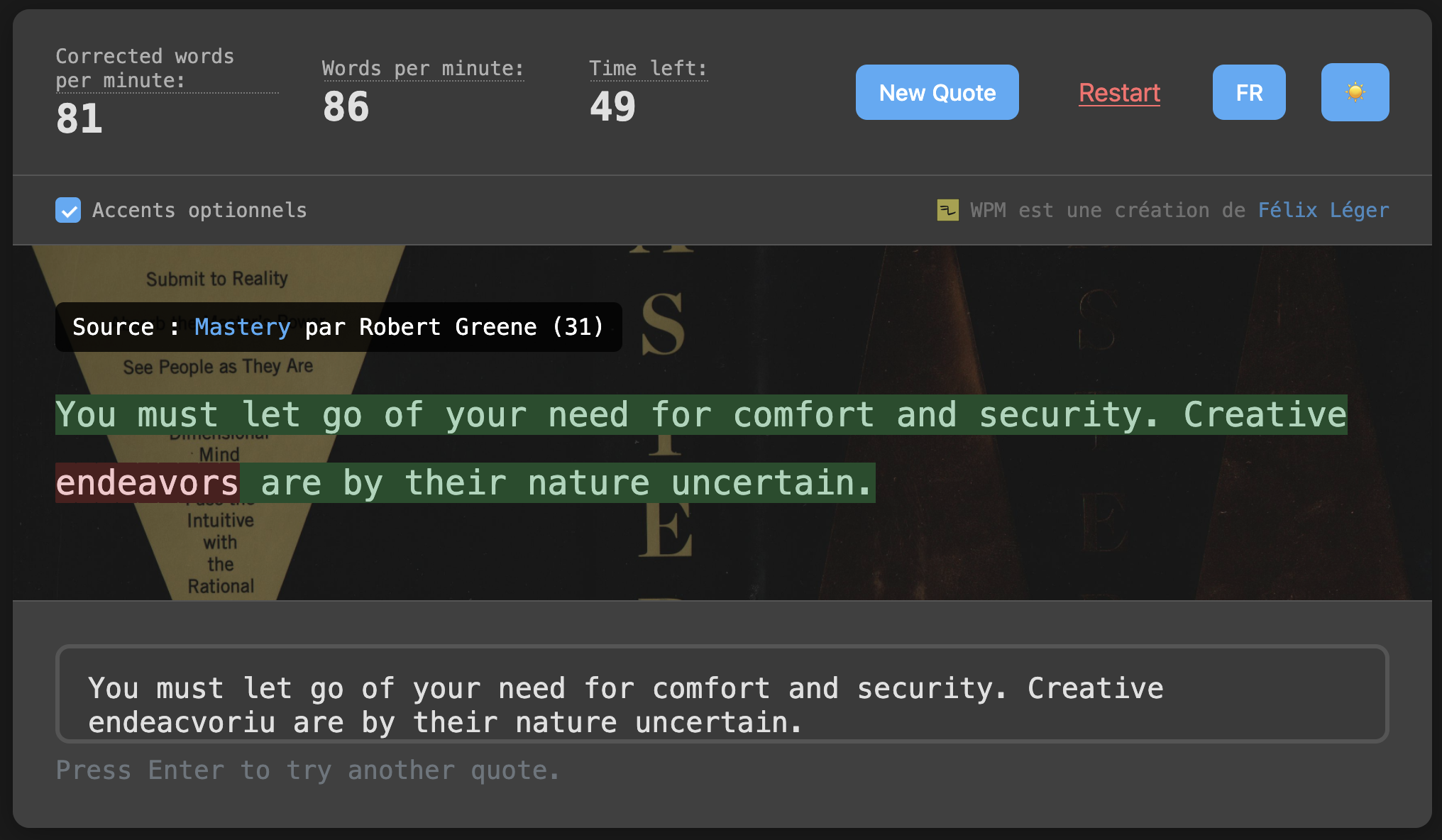The image size is (1442, 840).
Task: Toggle light mode with sun icon
Action: (1354, 92)
